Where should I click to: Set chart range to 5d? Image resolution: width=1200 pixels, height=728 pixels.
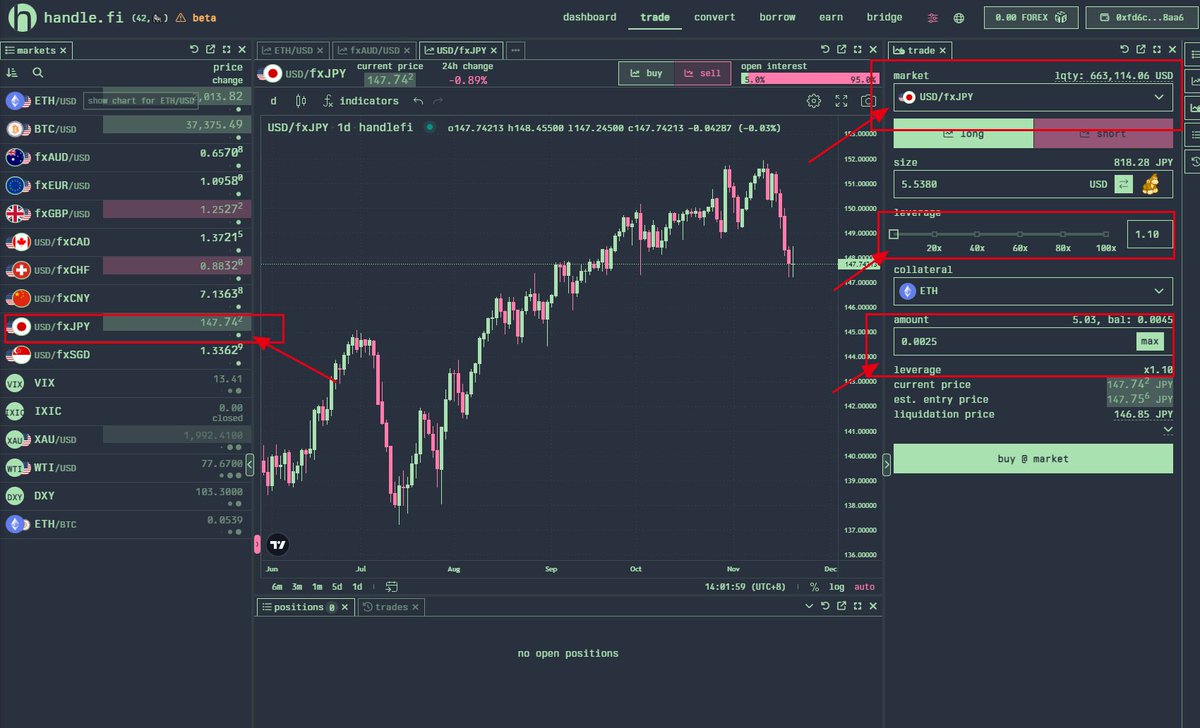coord(337,587)
